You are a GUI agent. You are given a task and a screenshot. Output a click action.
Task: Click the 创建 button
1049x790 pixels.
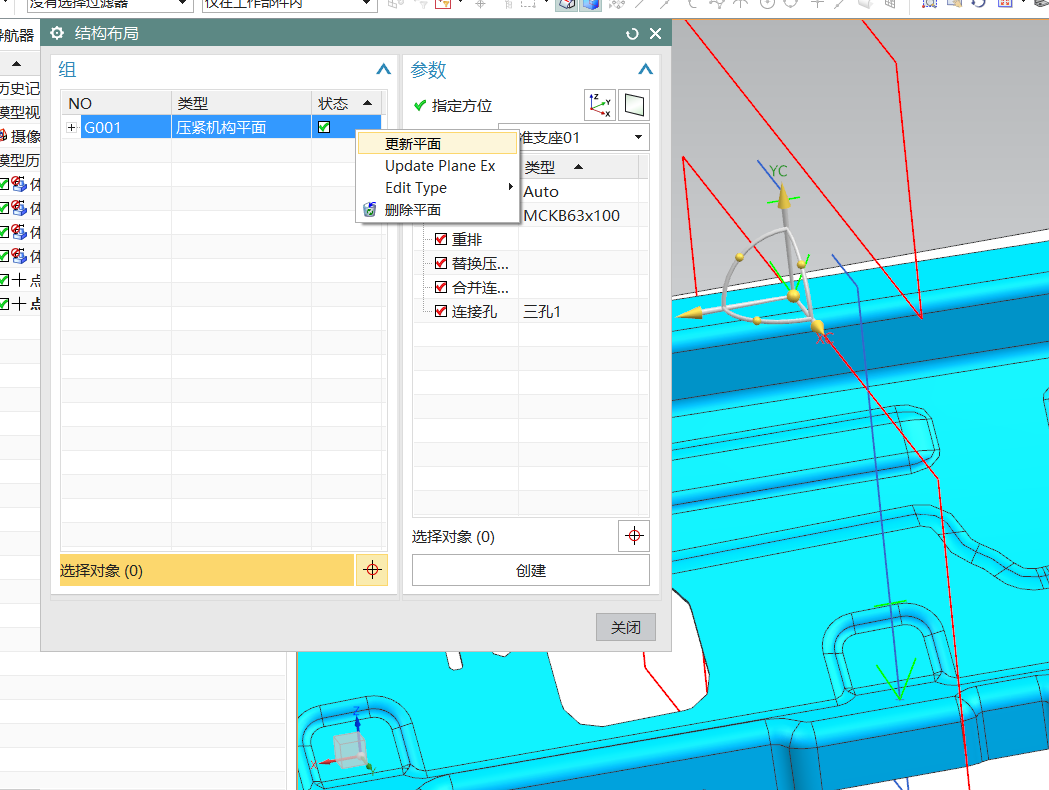[531, 571]
